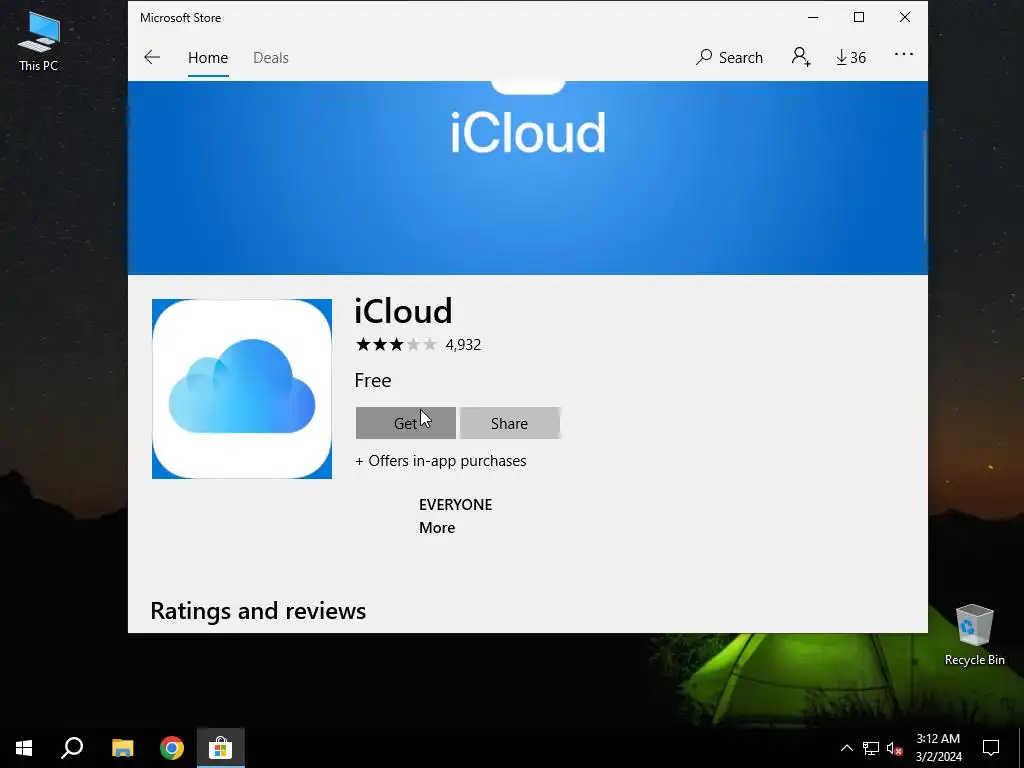Click the Ratings and reviews heading
The height and width of the screenshot is (768, 1024).
pos(258,611)
